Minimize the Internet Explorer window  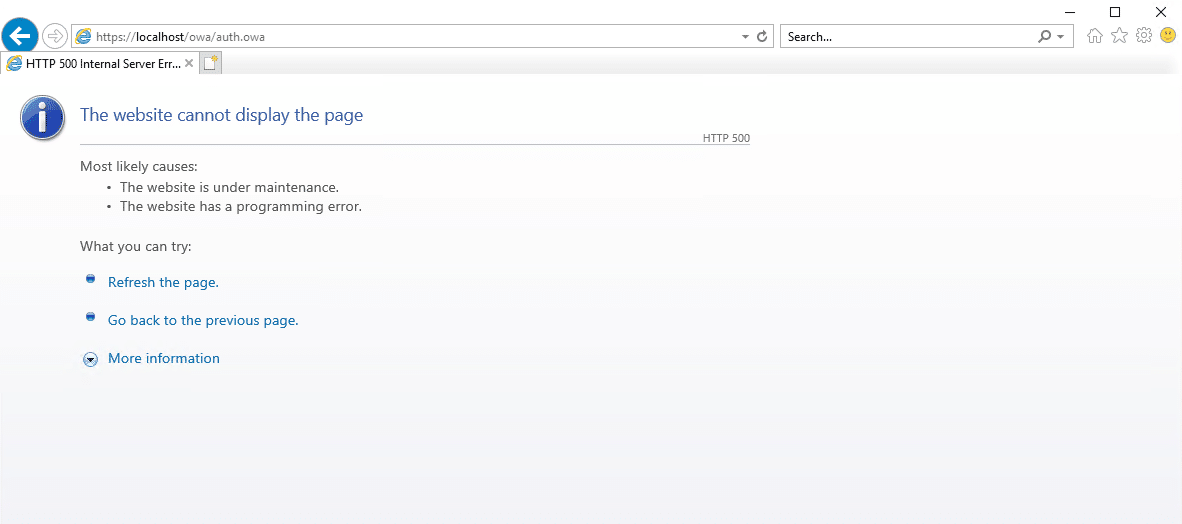point(1069,12)
